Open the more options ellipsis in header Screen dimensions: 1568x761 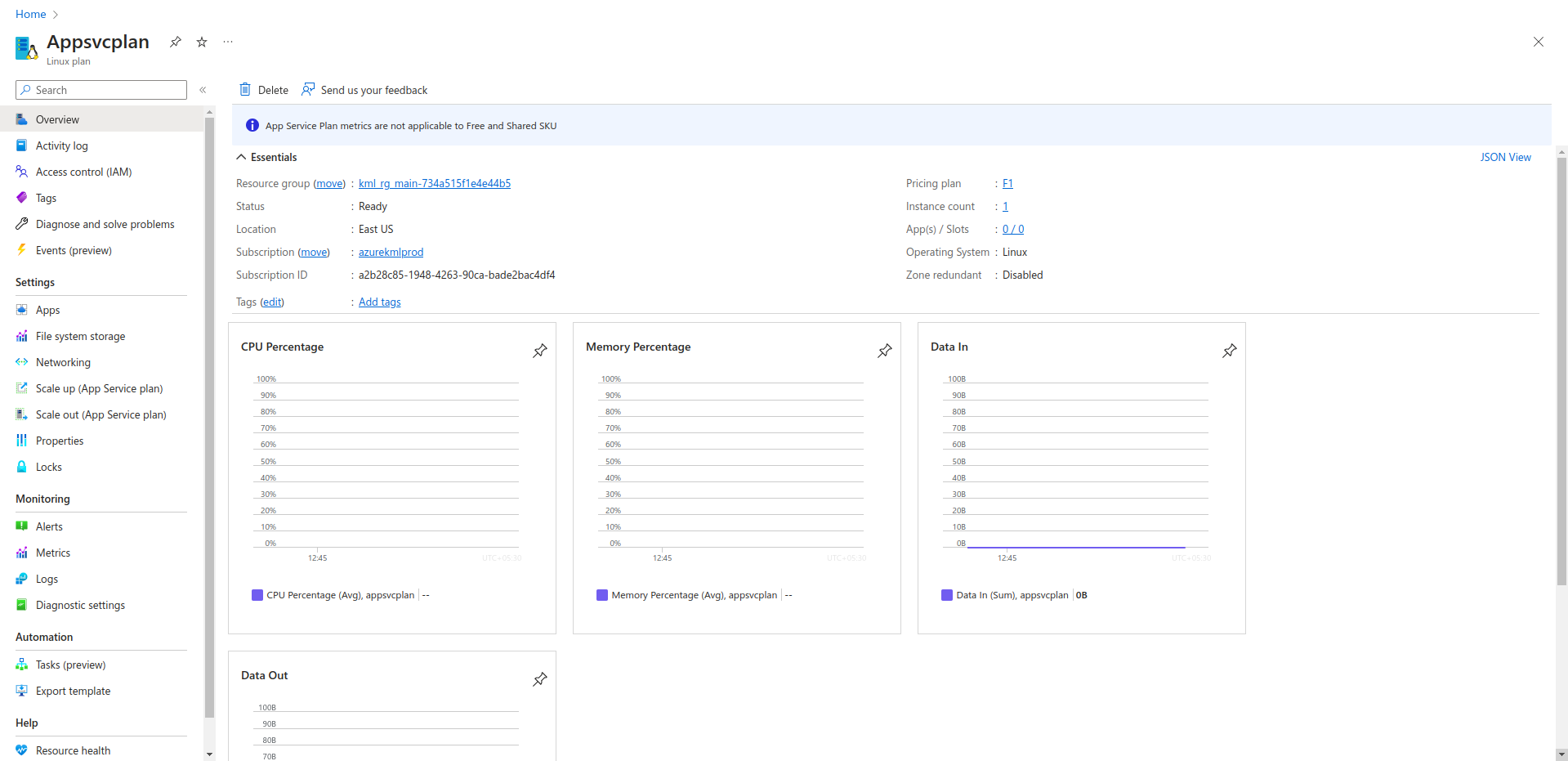pyautogui.click(x=228, y=43)
